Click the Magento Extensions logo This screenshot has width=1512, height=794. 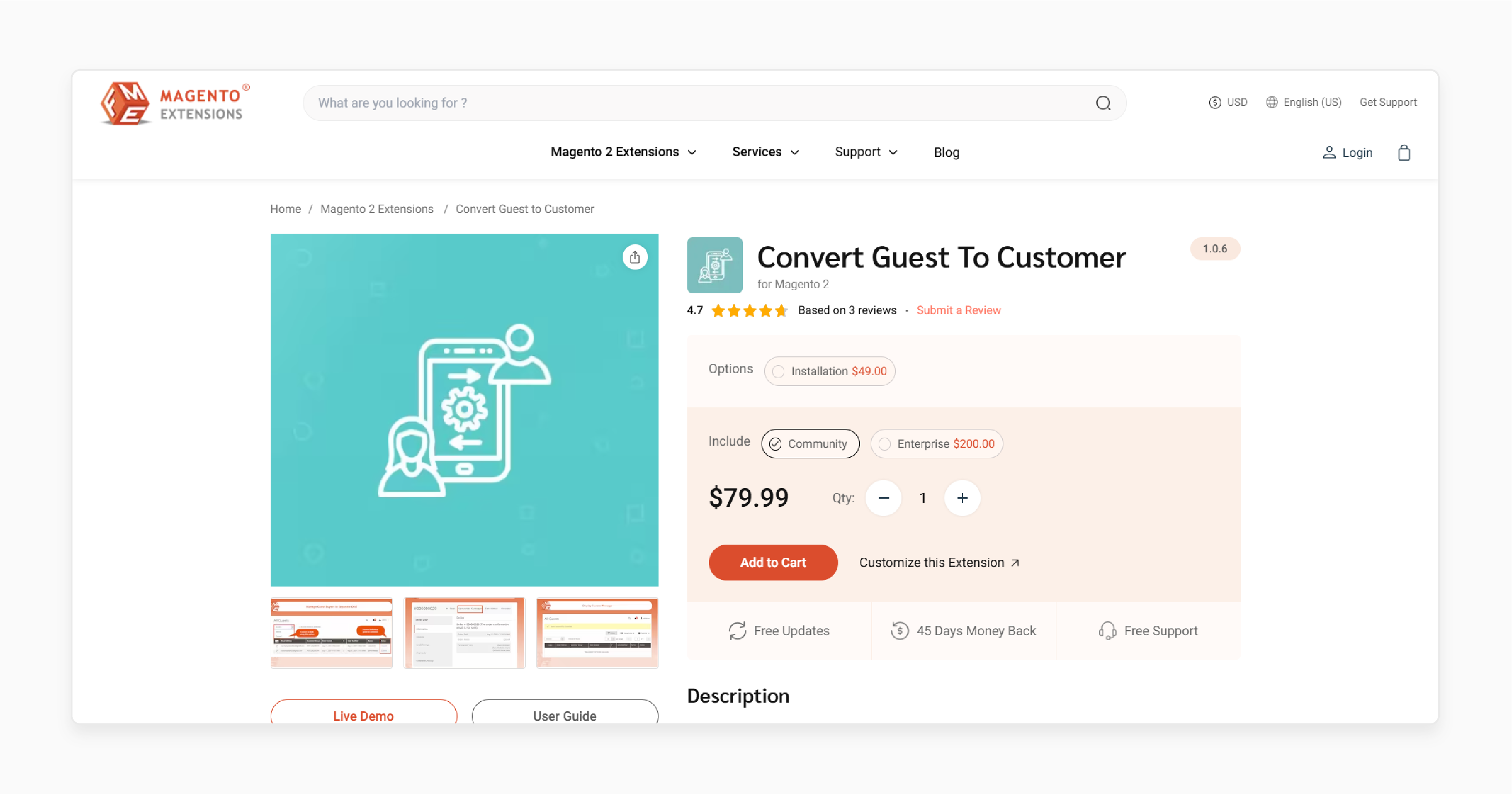pyautogui.click(x=175, y=103)
